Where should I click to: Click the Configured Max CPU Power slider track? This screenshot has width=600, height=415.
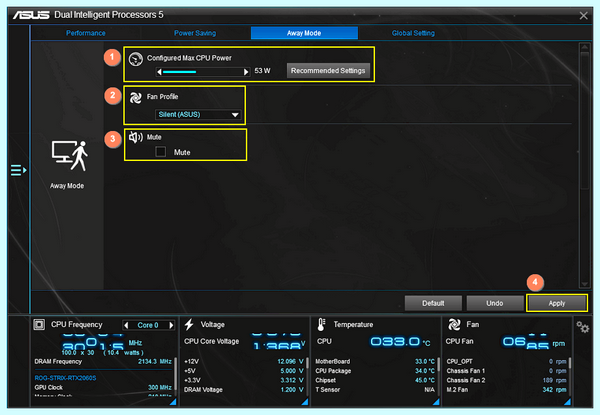tap(202, 72)
